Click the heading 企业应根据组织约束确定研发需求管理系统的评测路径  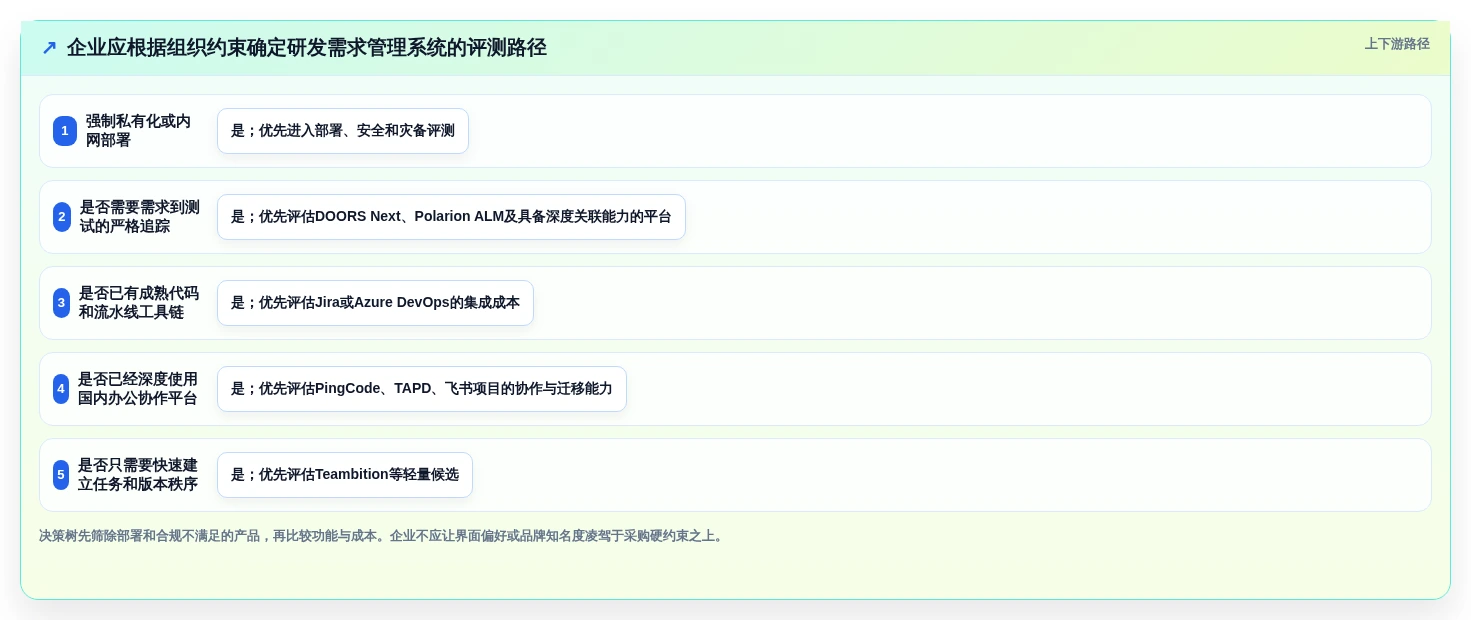point(307,48)
